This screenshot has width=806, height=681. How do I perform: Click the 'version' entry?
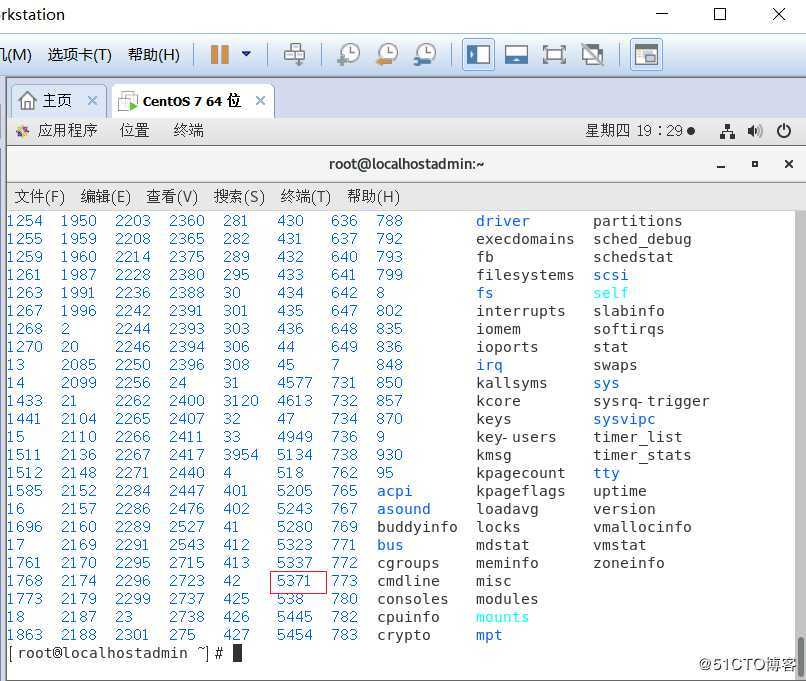pos(624,509)
